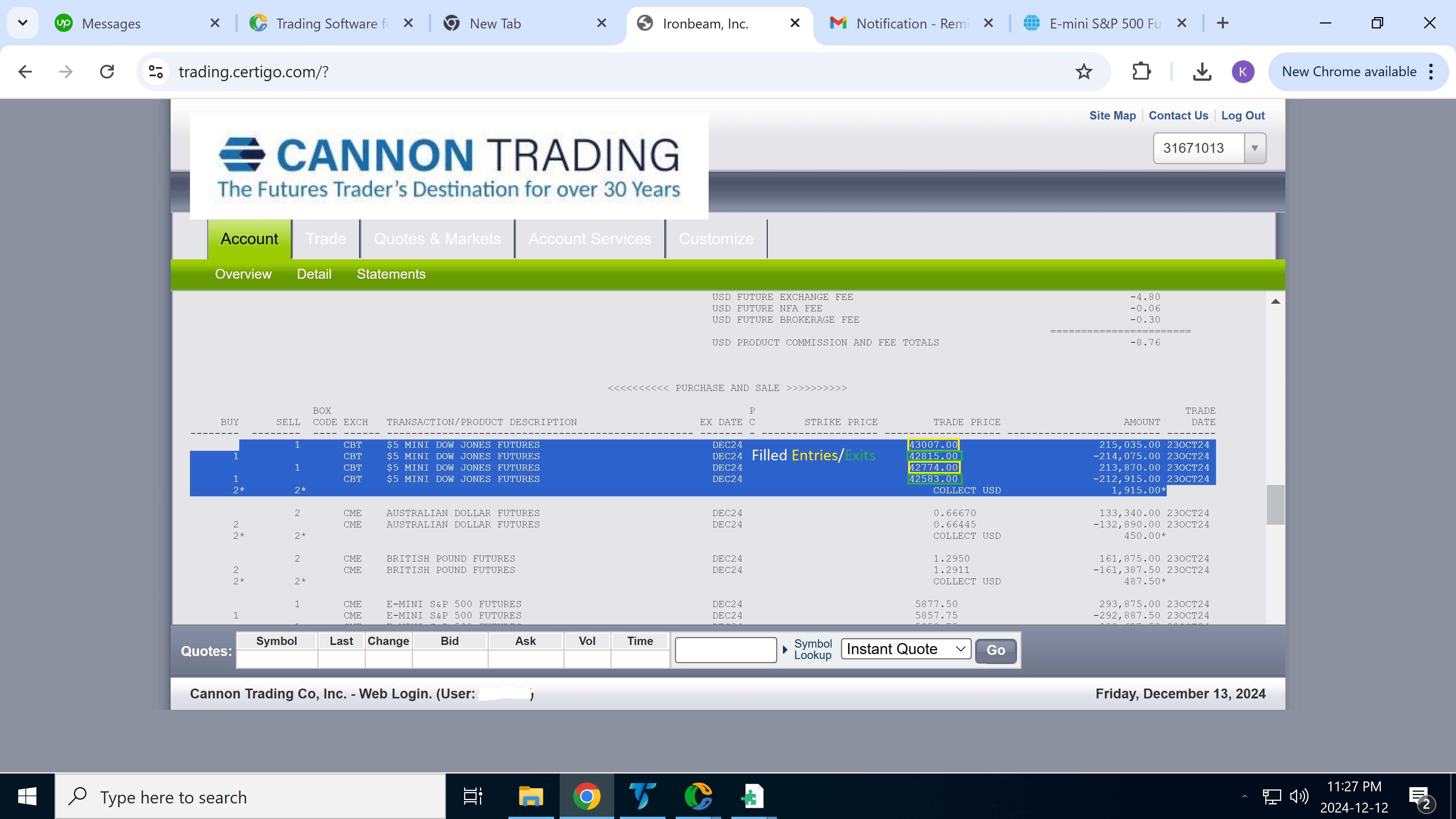1456x819 pixels.
Task: Open the Account Services tab
Action: tap(590, 239)
